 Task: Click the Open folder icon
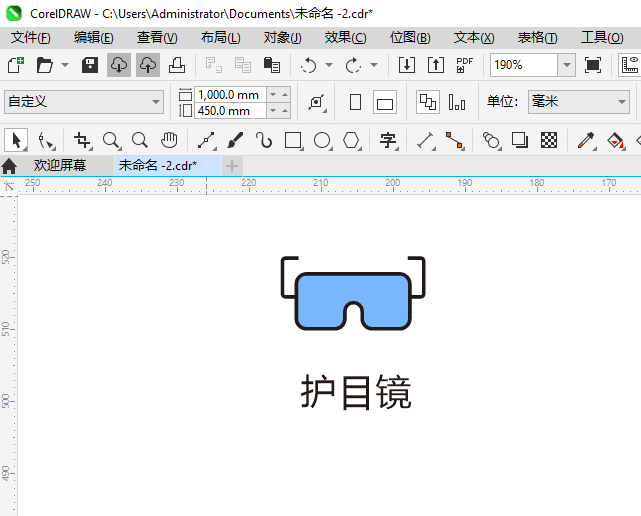click(45, 65)
